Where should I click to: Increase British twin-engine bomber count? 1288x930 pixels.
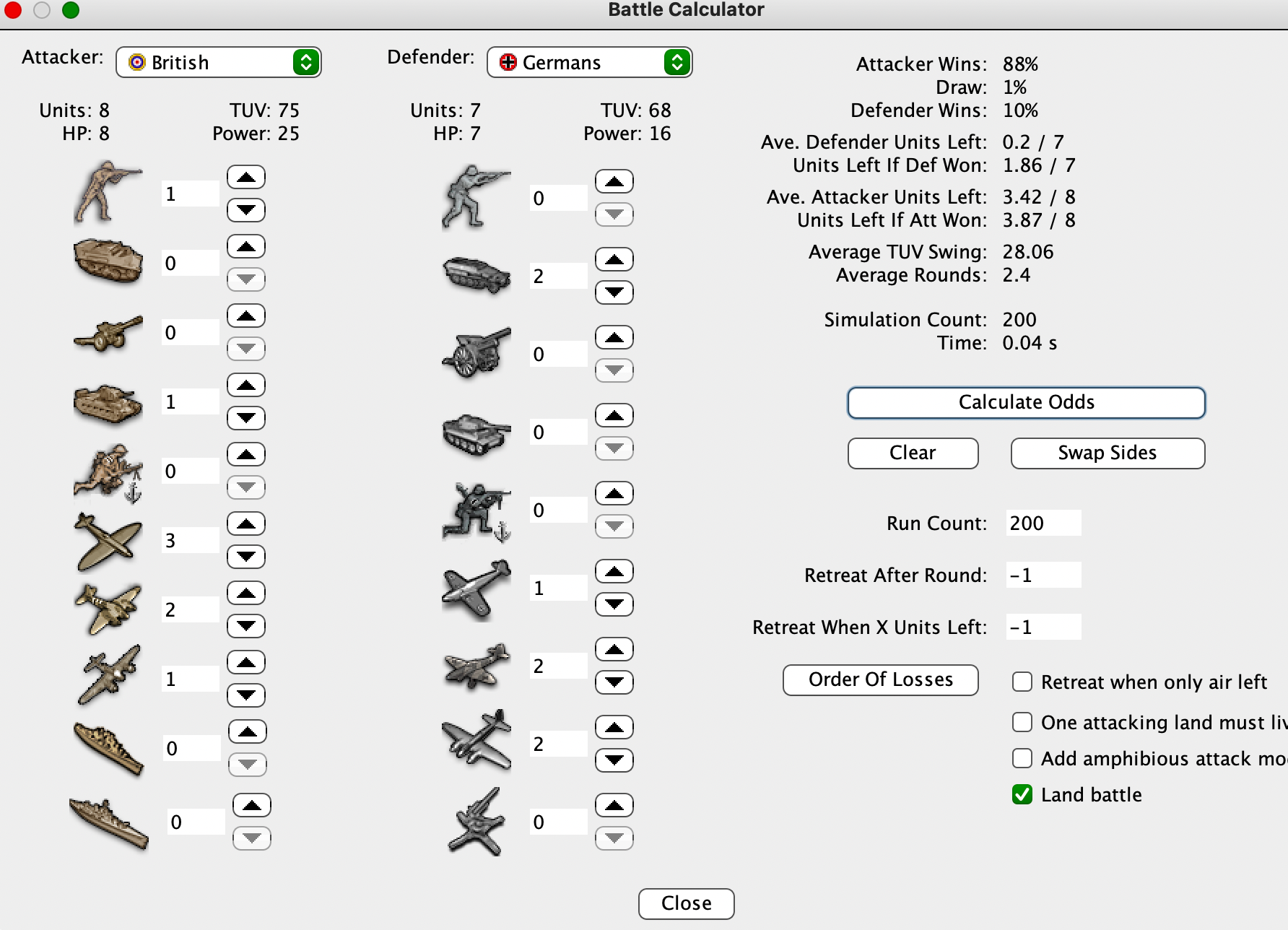(x=246, y=593)
